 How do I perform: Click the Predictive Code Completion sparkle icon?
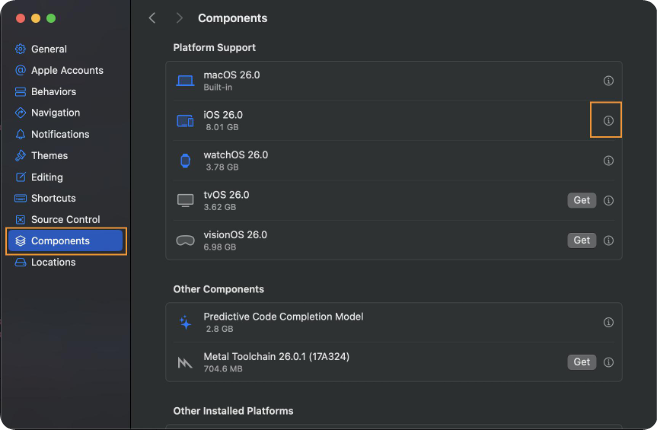[x=185, y=322]
